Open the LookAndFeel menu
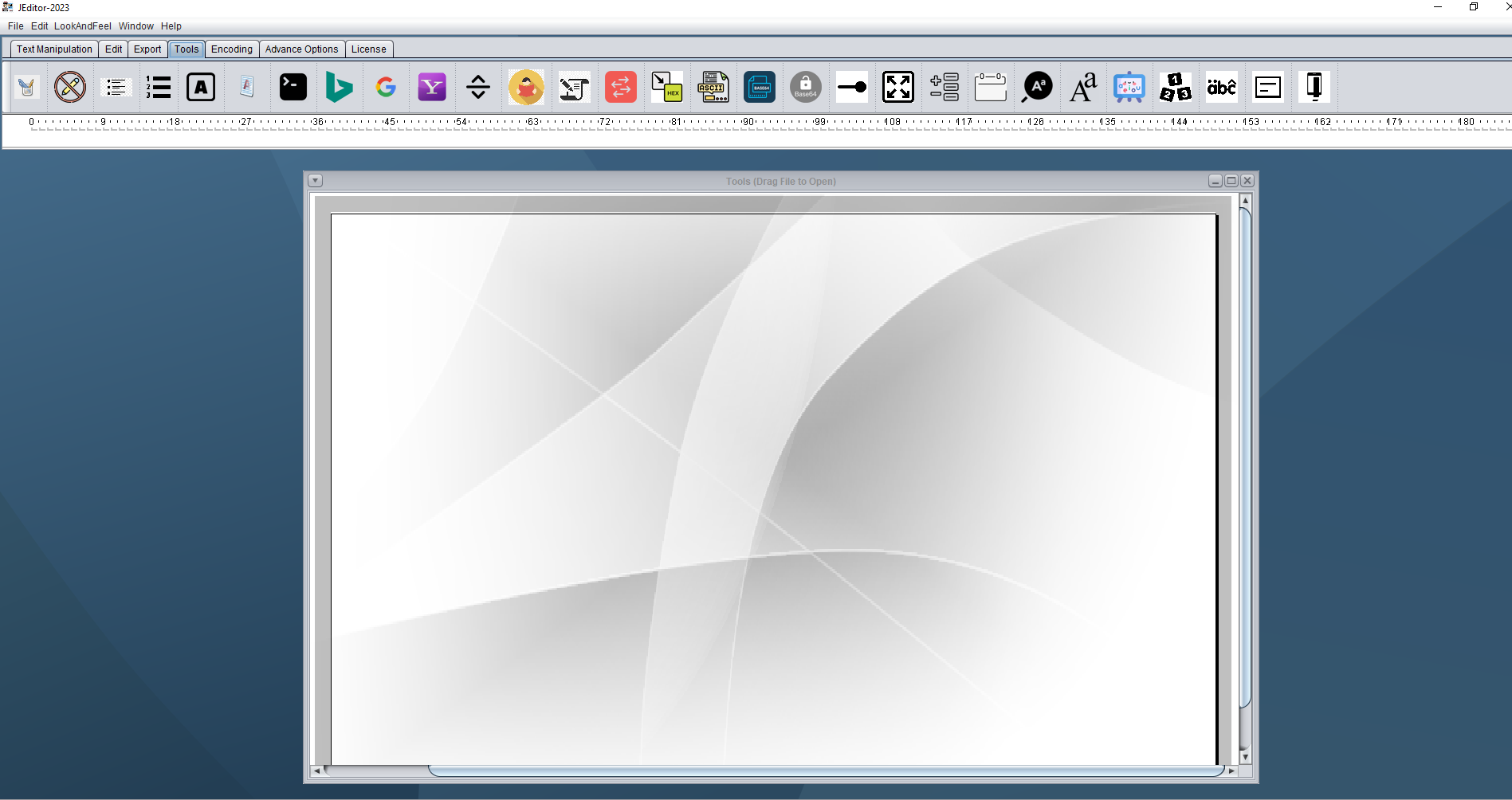This screenshot has height=800, width=1512. point(82,26)
